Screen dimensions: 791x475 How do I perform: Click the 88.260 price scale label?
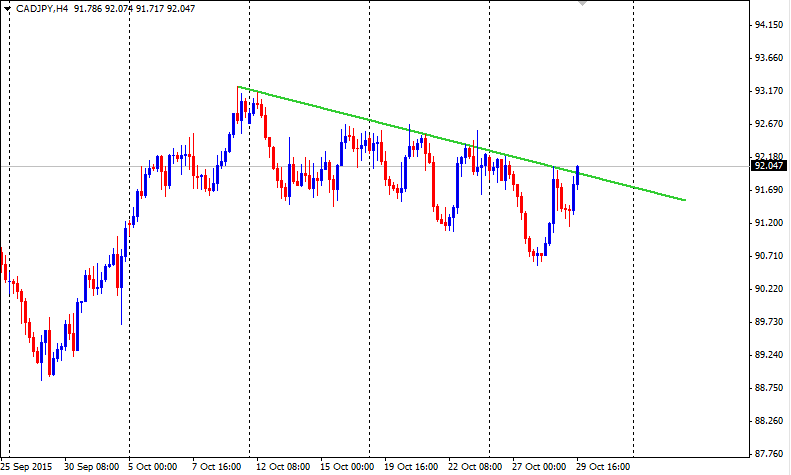769,421
